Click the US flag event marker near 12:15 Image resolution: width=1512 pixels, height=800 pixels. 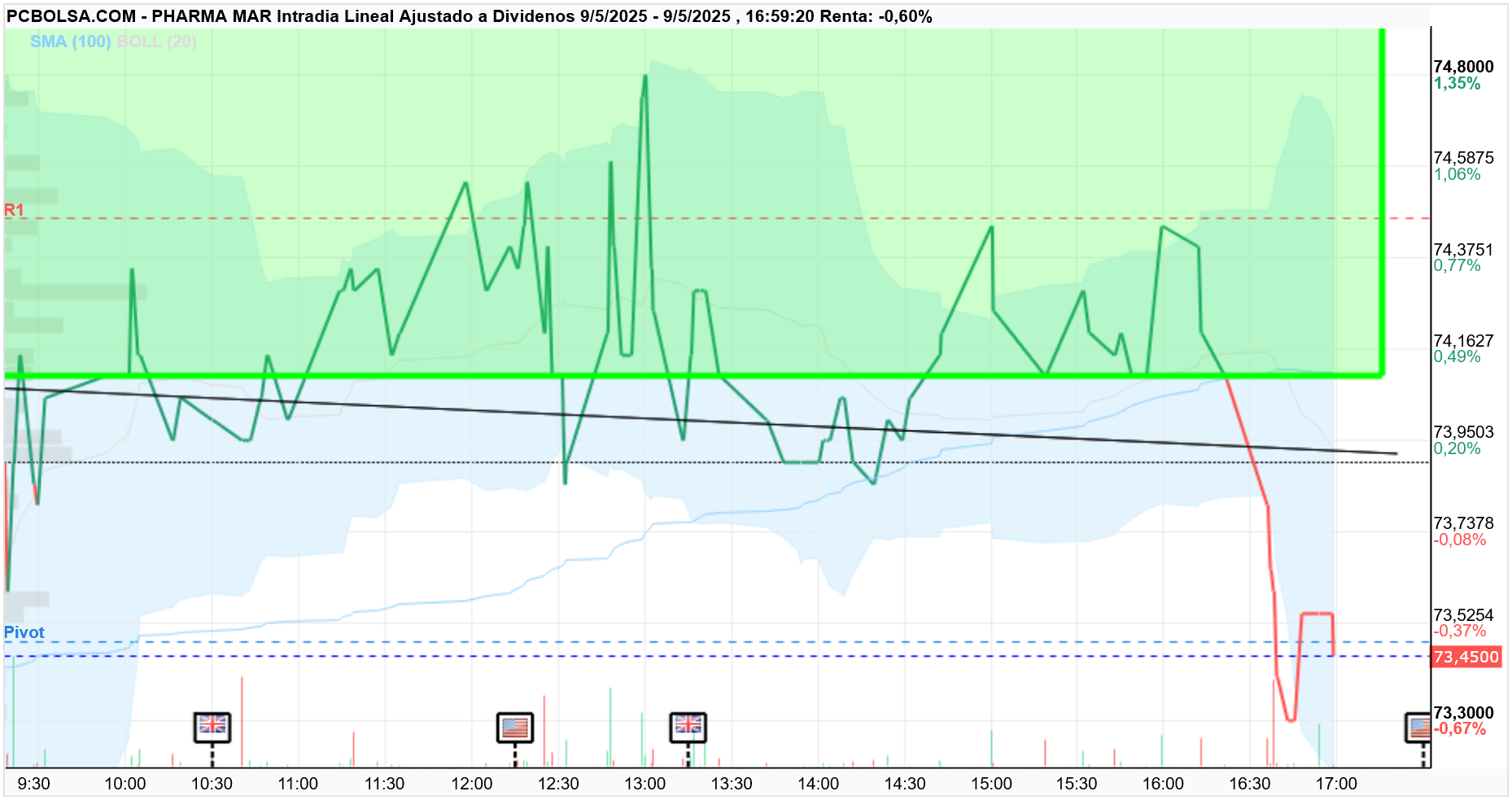pyautogui.click(x=515, y=727)
